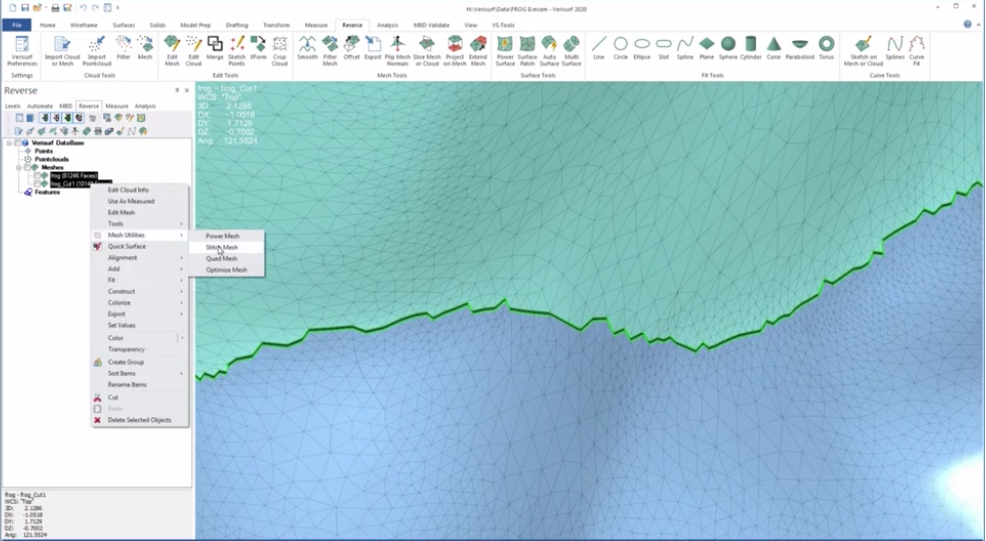Viewport: 986px width, 541px height.
Task: Click Flip Mesh Normals
Action: click(397, 50)
